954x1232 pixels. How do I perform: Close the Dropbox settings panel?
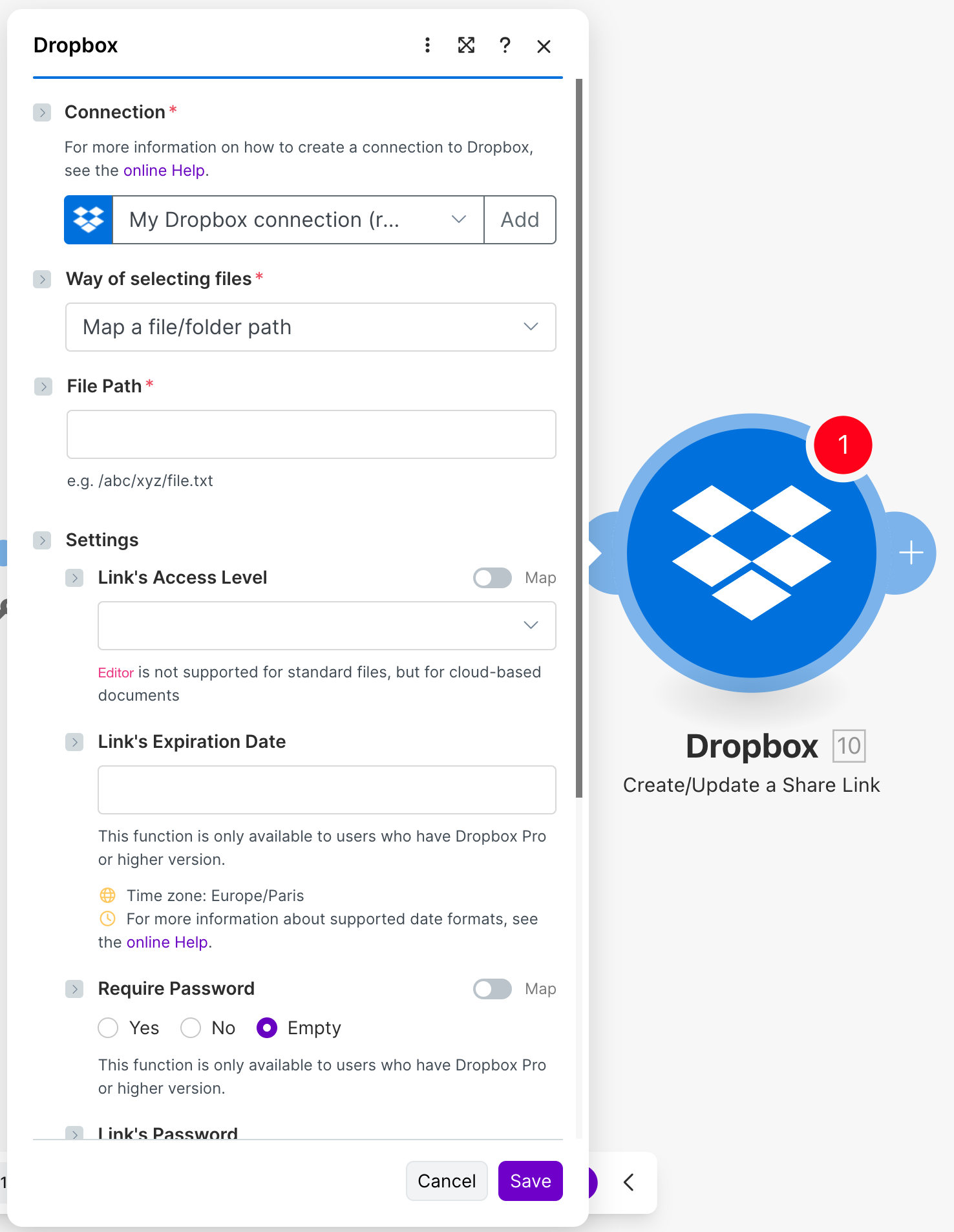(x=544, y=46)
